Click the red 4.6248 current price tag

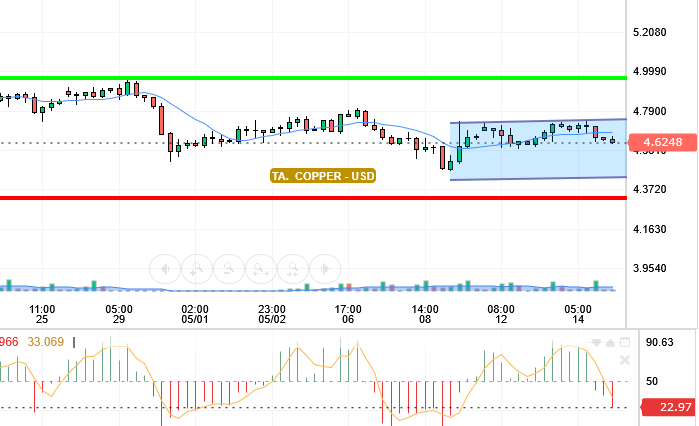[x=662, y=143]
